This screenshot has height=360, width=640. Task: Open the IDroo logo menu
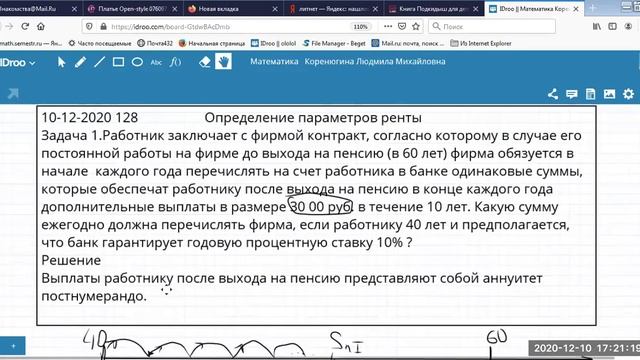pyautogui.click(x=18, y=62)
